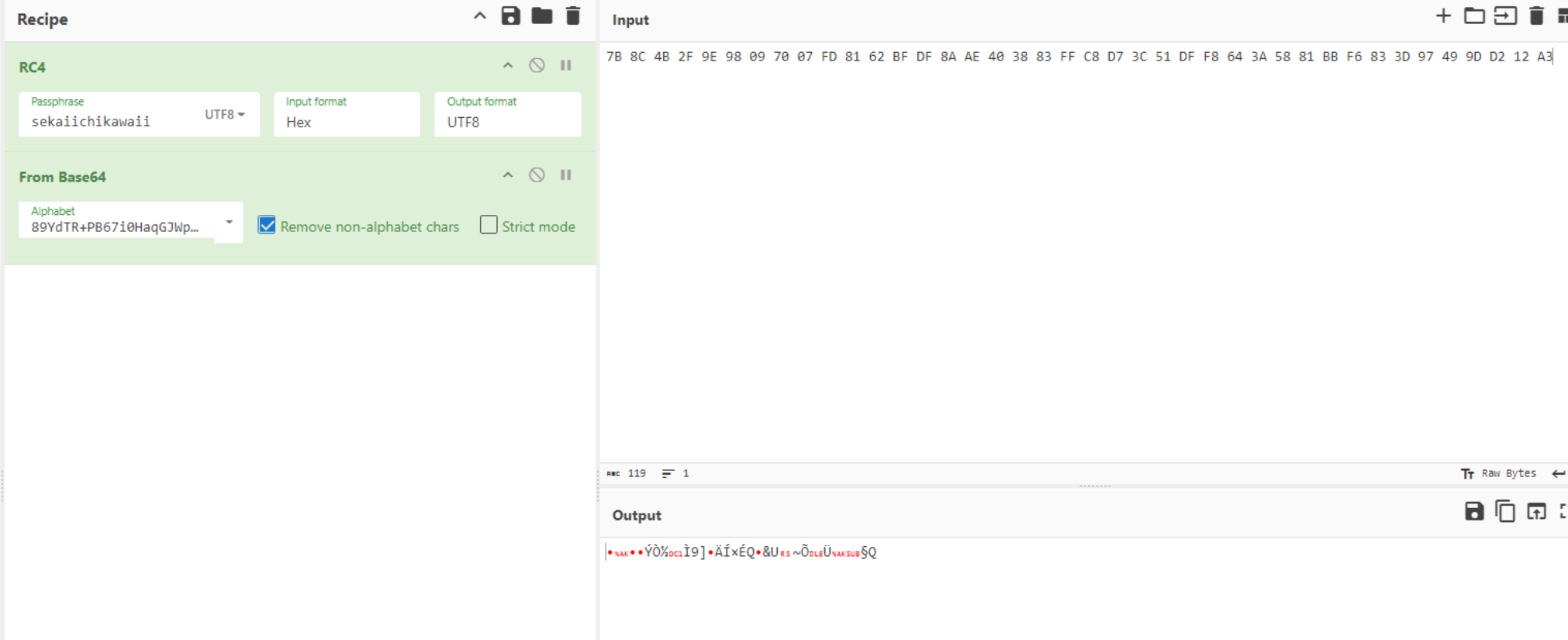Add a new input tab
1568x640 pixels.
pyautogui.click(x=1443, y=16)
